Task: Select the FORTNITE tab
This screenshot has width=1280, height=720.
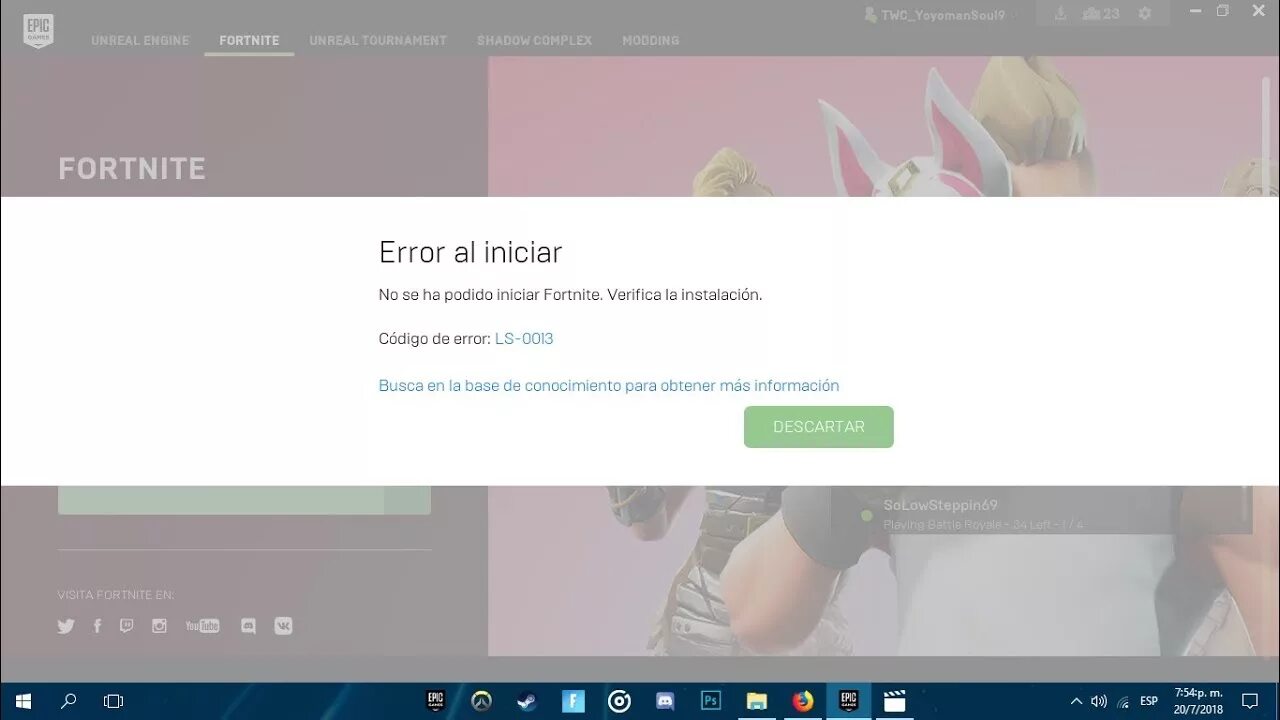Action: point(249,41)
